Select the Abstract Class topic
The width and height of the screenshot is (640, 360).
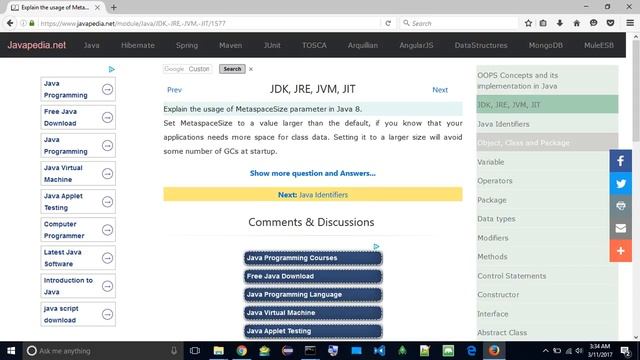pyautogui.click(x=547, y=332)
